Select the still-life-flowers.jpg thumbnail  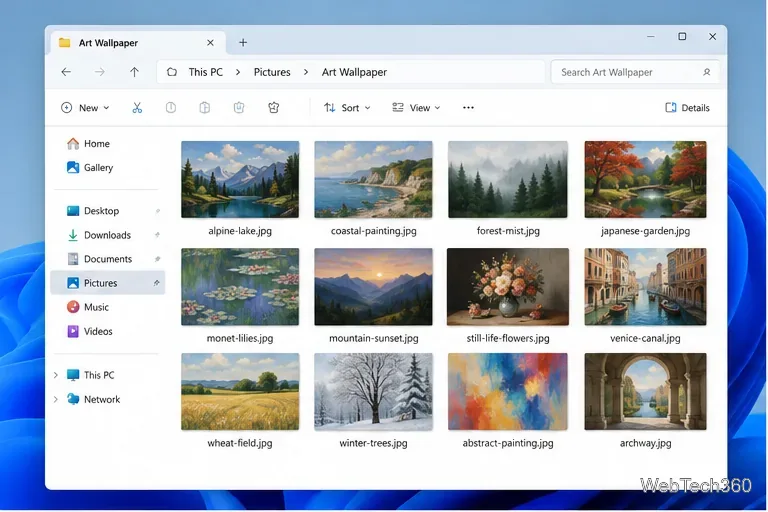[x=508, y=287]
